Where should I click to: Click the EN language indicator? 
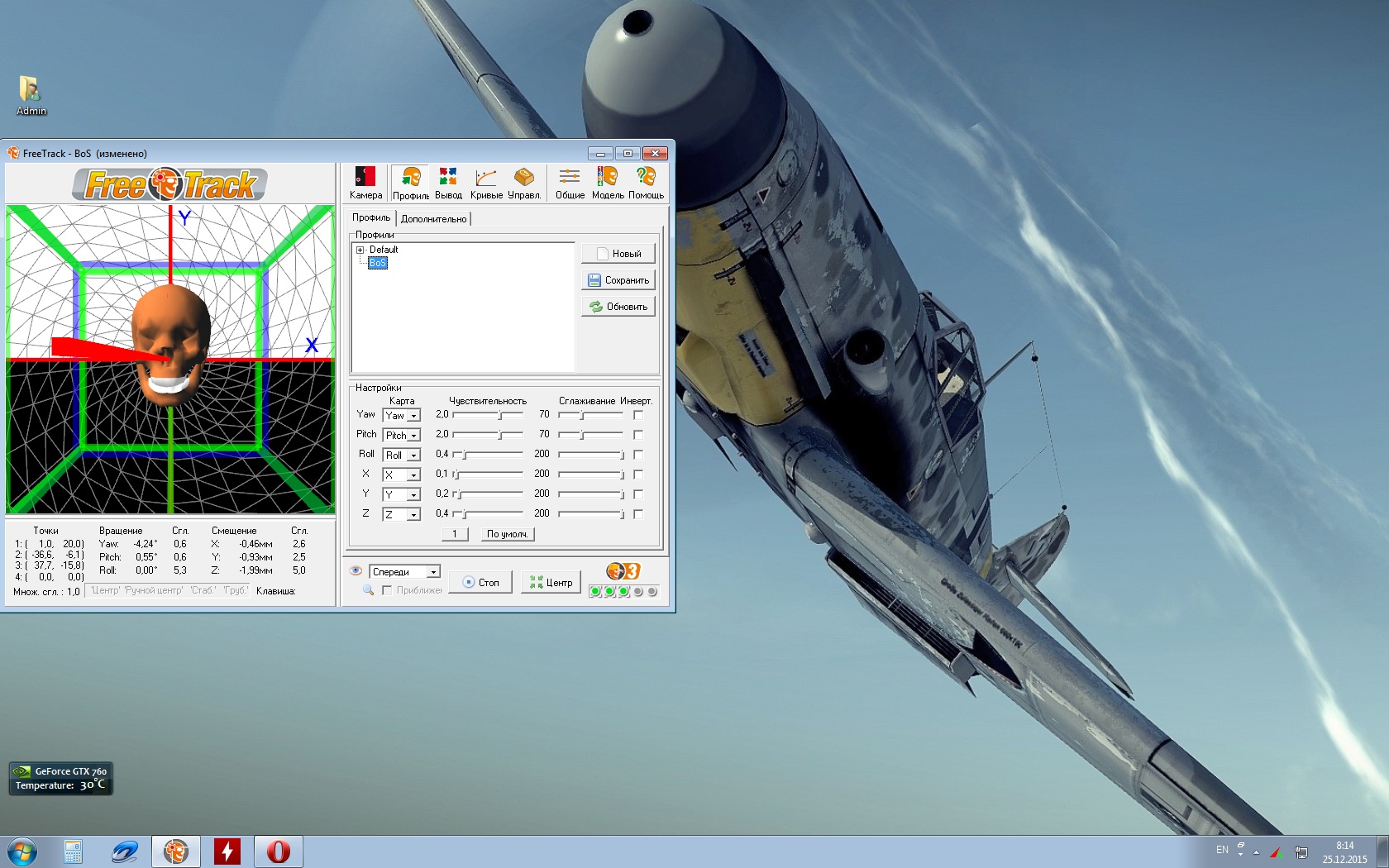[1222, 850]
